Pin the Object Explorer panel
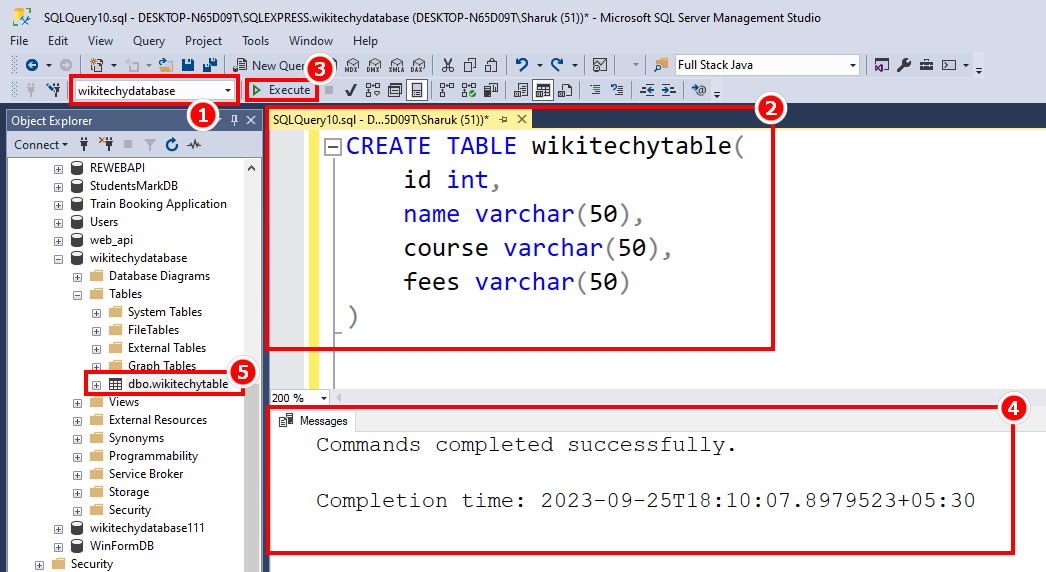The height and width of the screenshot is (572, 1046). coord(235,121)
